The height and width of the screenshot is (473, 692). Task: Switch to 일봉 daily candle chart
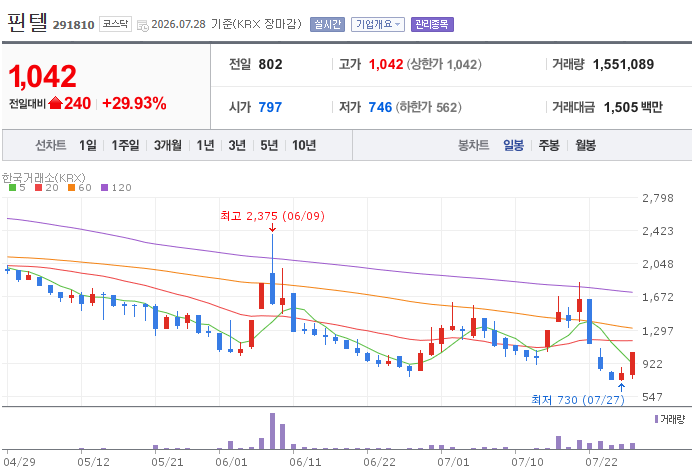(x=514, y=145)
